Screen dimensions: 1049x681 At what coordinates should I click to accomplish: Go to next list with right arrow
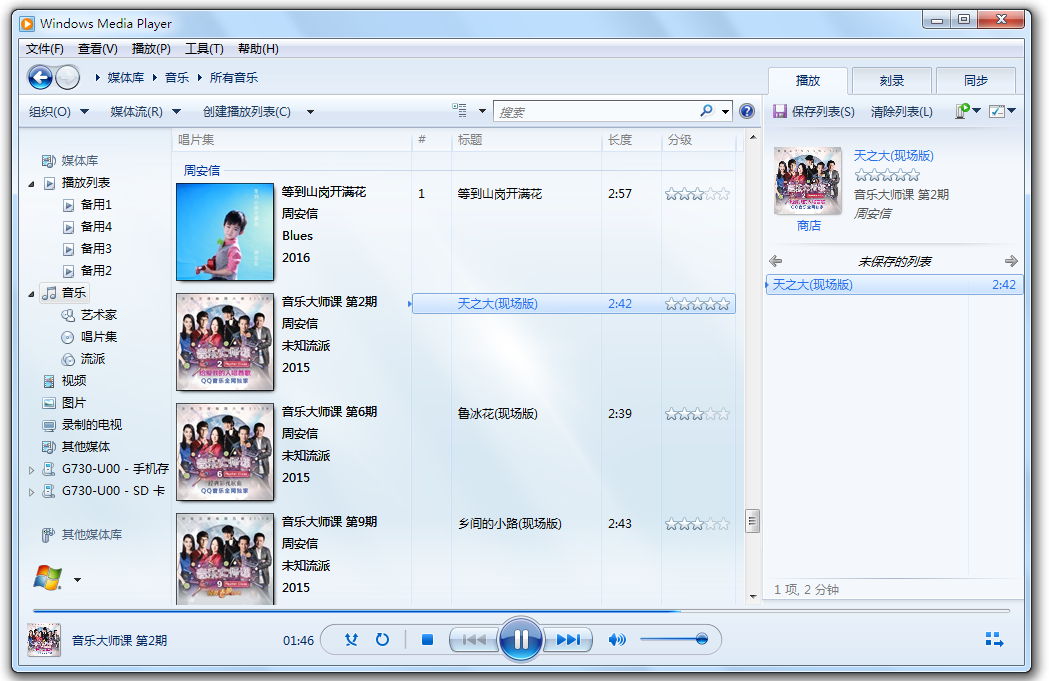point(1011,261)
